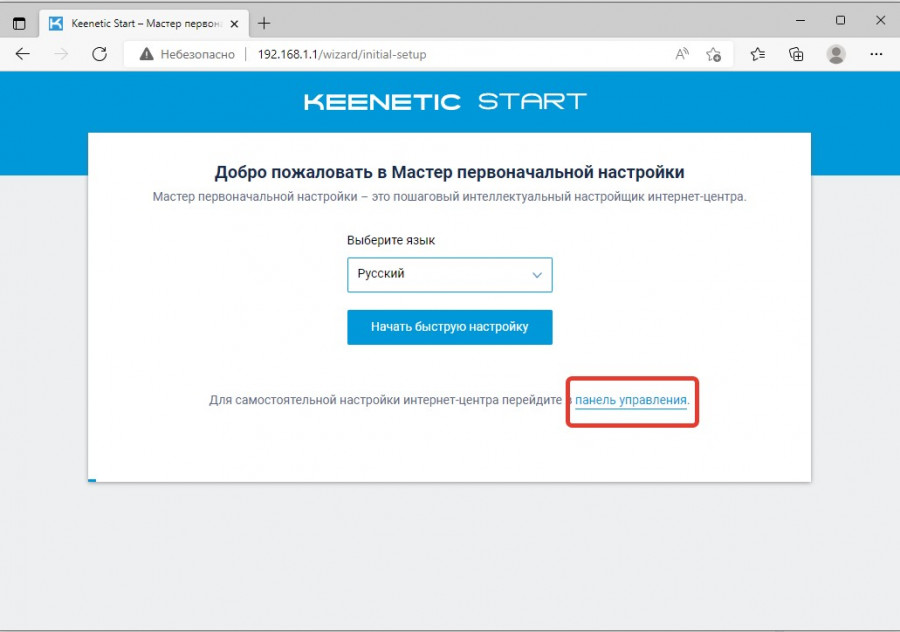This screenshot has width=900, height=632.
Task: Click the not secure warning triangle icon
Action: tap(146, 54)
